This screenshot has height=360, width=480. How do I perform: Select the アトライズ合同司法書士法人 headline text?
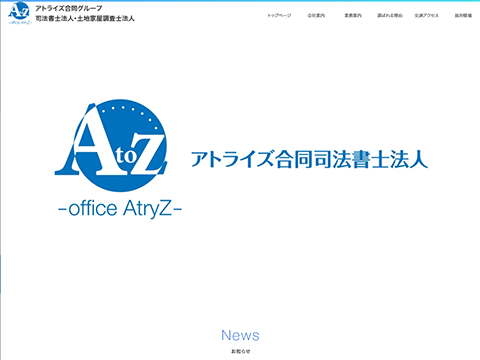click(309, 159)
